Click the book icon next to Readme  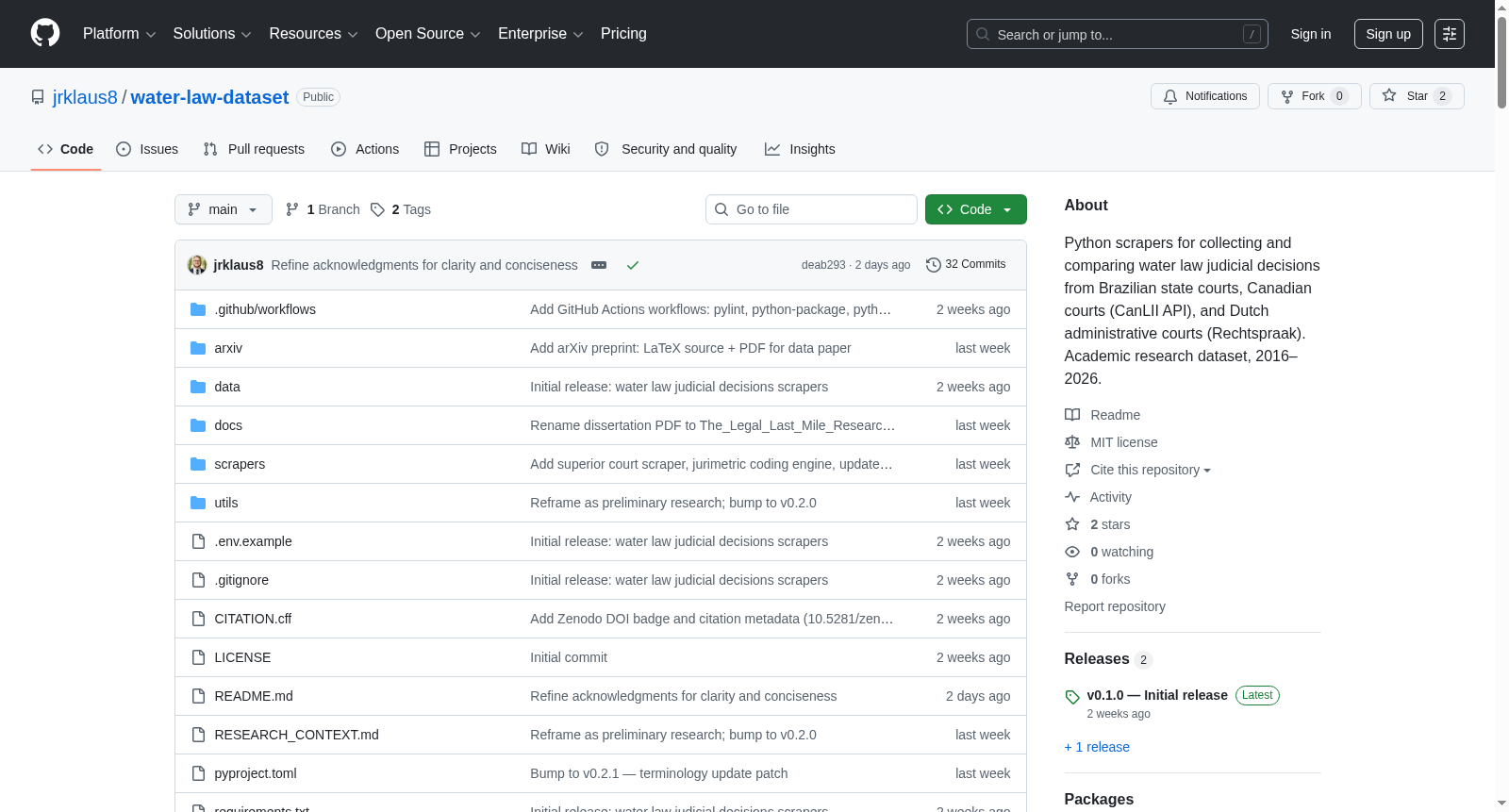[1072, 415]
